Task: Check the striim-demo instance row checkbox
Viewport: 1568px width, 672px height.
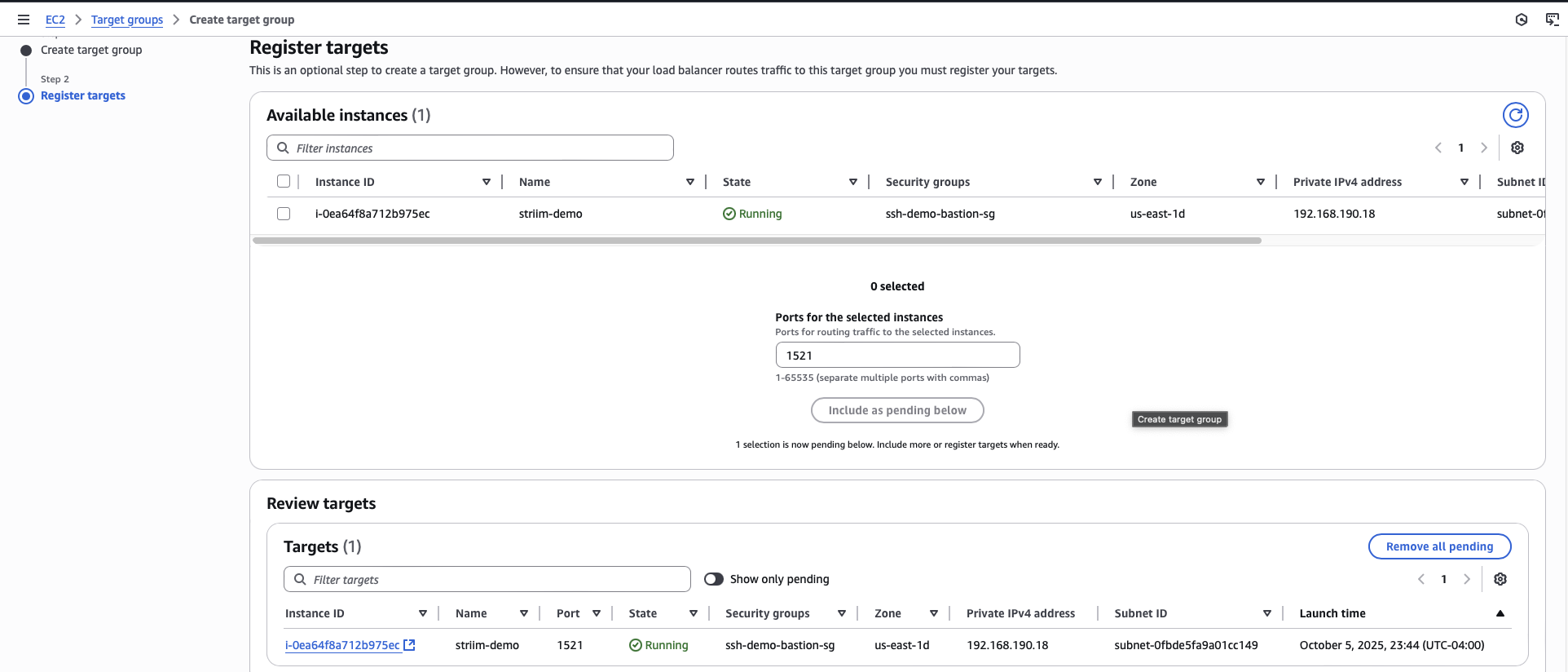Action: coord(284,214)
